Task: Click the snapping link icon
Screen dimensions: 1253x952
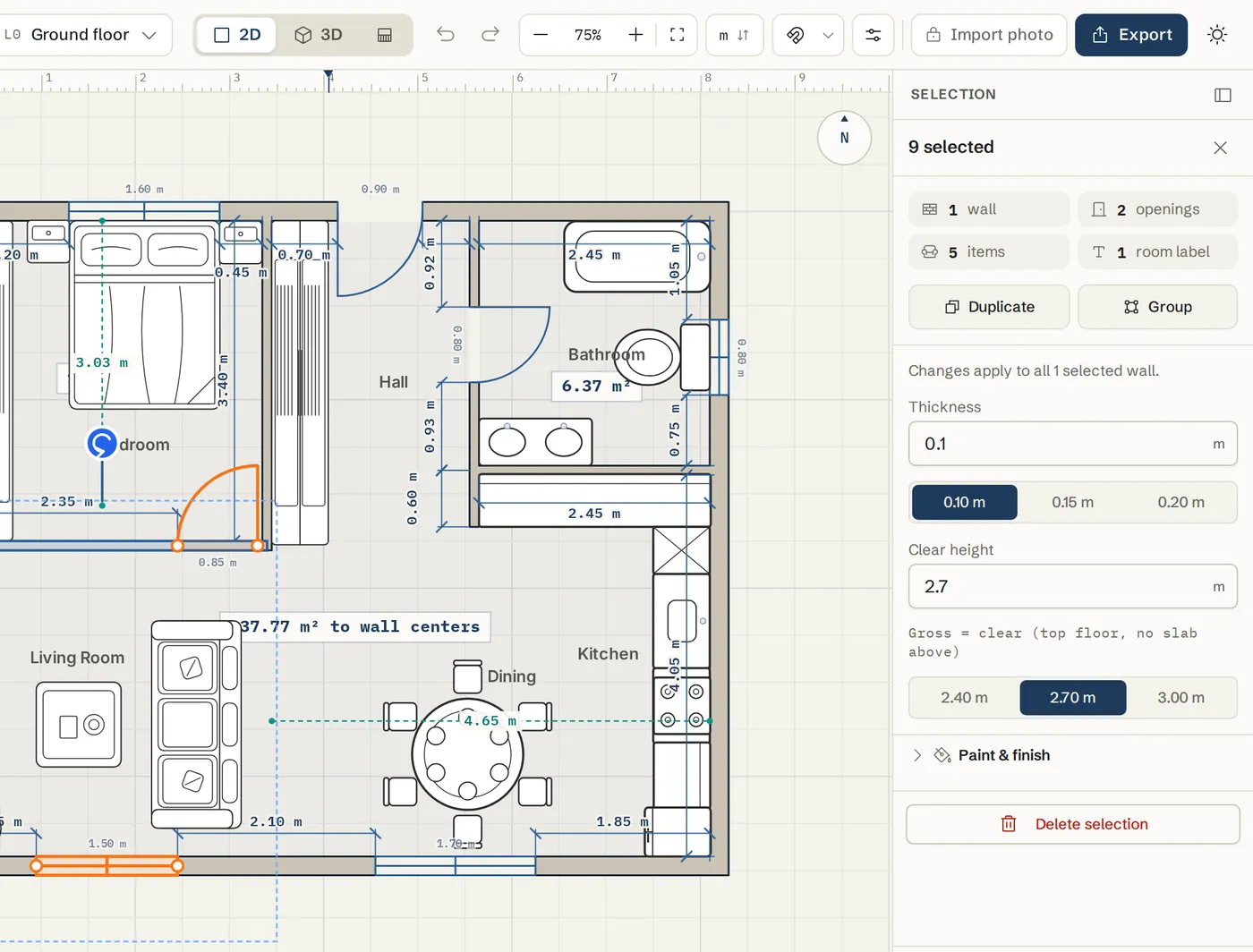Action: click(x=795, y=35)
